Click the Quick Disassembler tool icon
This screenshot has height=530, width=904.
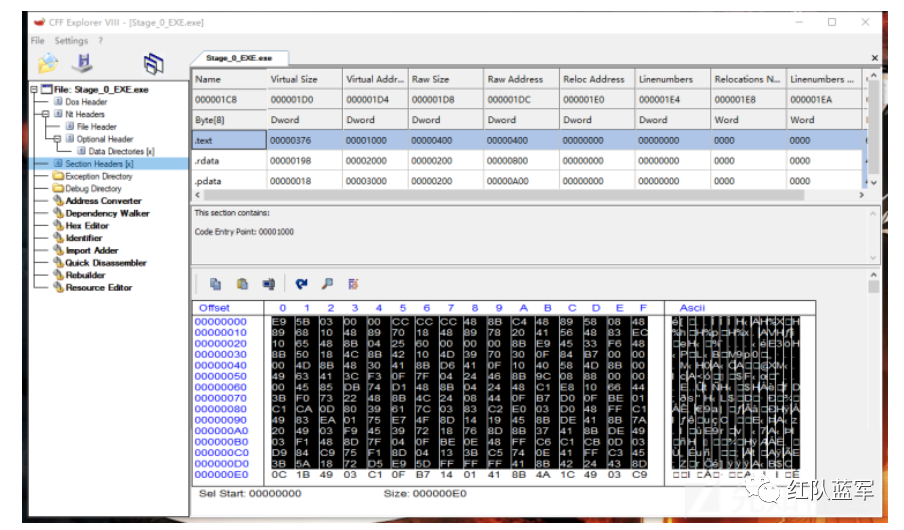58,262
